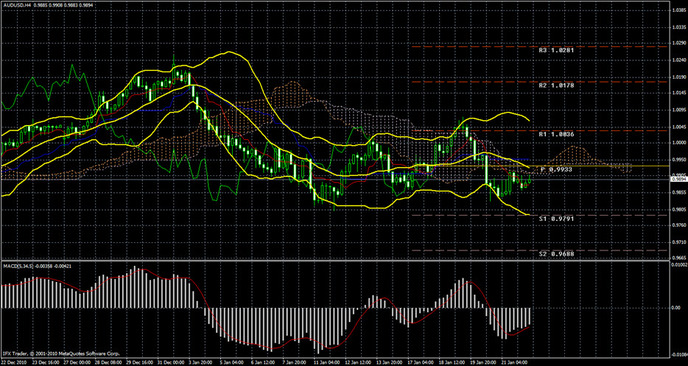Click the S1 0.9791 support label
688x366 pixels.
556,219
